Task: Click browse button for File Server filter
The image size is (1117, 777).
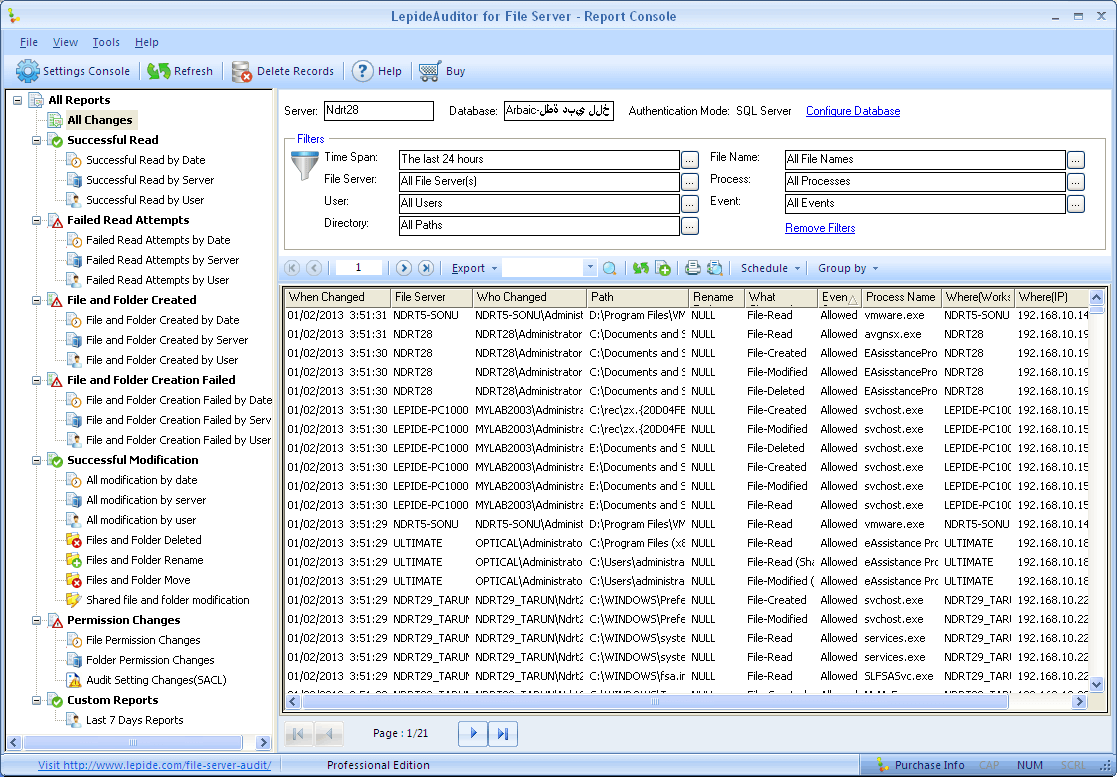Action: pos(690,182)
